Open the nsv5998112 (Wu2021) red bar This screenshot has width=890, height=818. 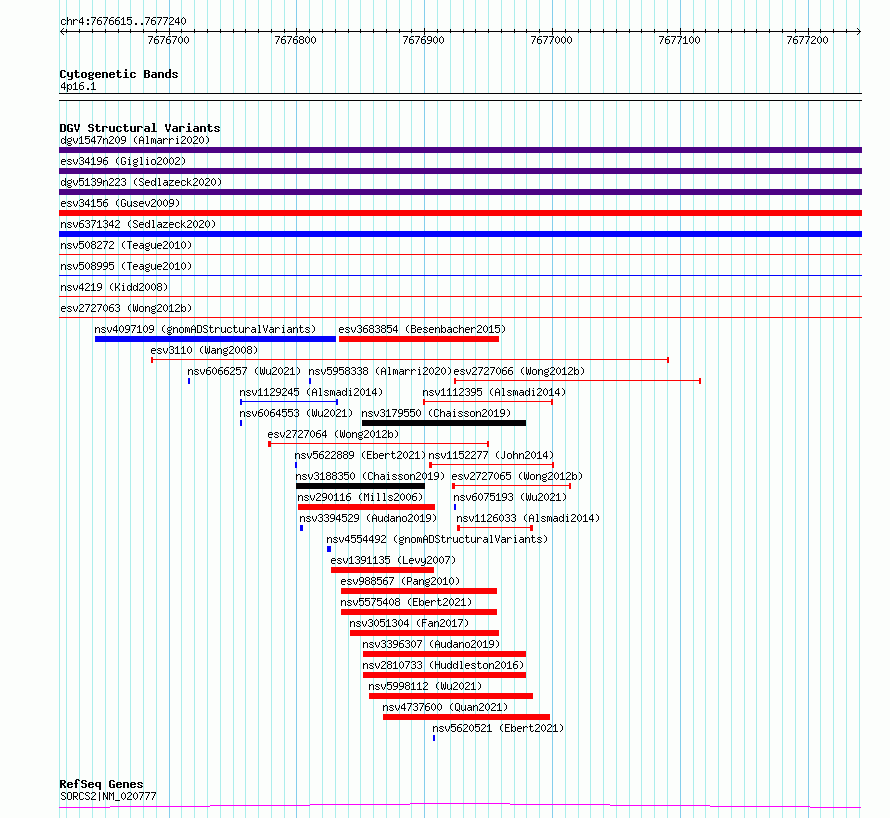(451, 696)
